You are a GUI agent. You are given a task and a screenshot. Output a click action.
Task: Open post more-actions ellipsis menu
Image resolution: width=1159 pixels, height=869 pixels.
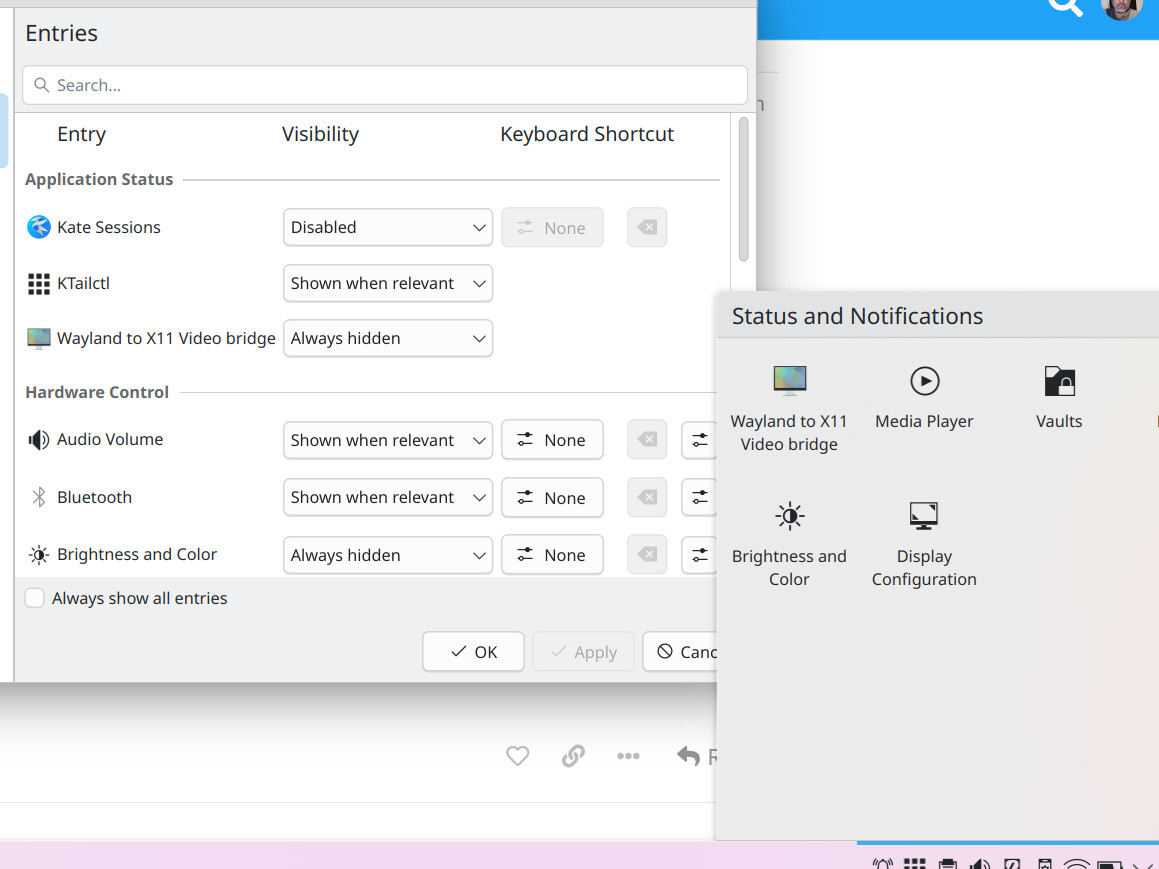(628, 756)
